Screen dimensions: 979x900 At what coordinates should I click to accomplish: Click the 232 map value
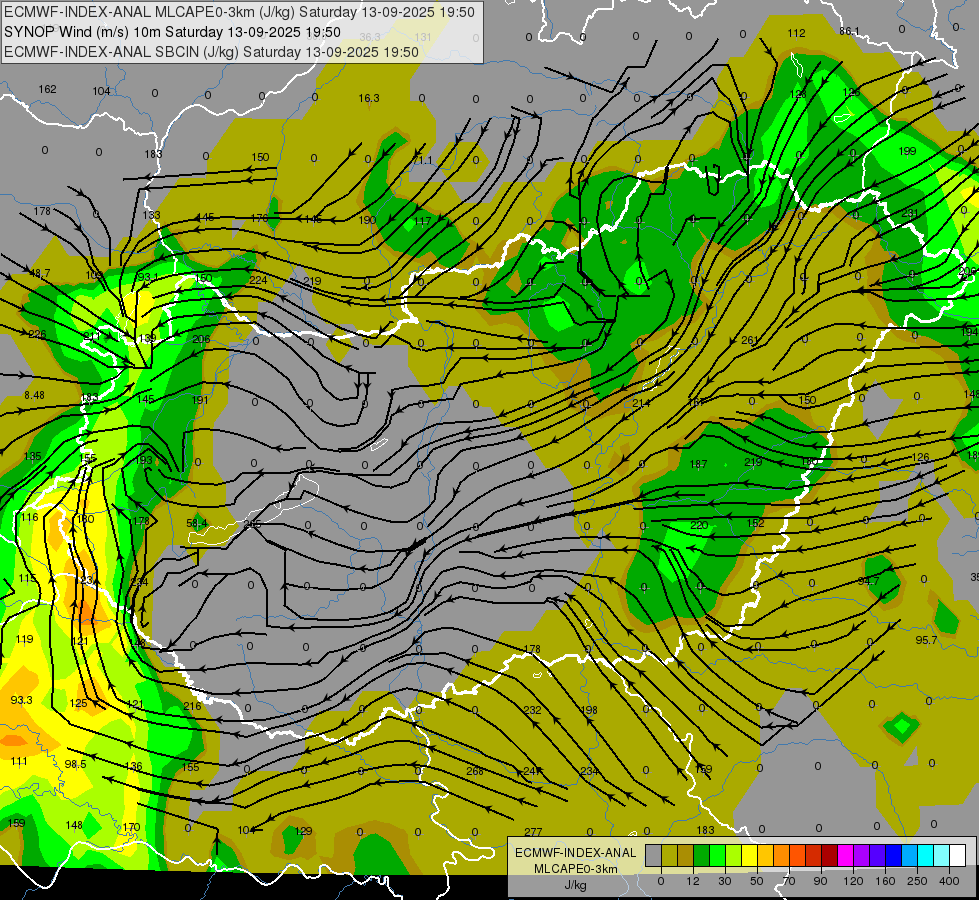tap(533, 710)
